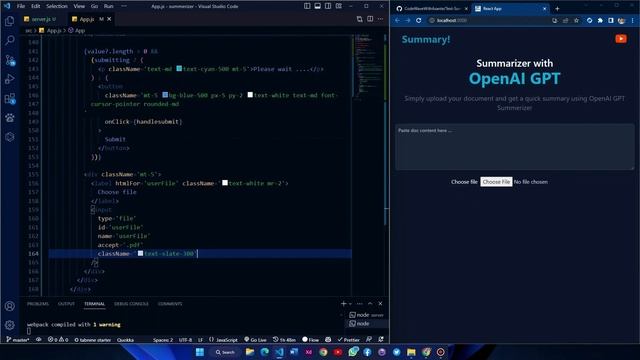Toggle primary side bar layout icon
The height and width of the screenshot is (360, 640).
[307, 6]
